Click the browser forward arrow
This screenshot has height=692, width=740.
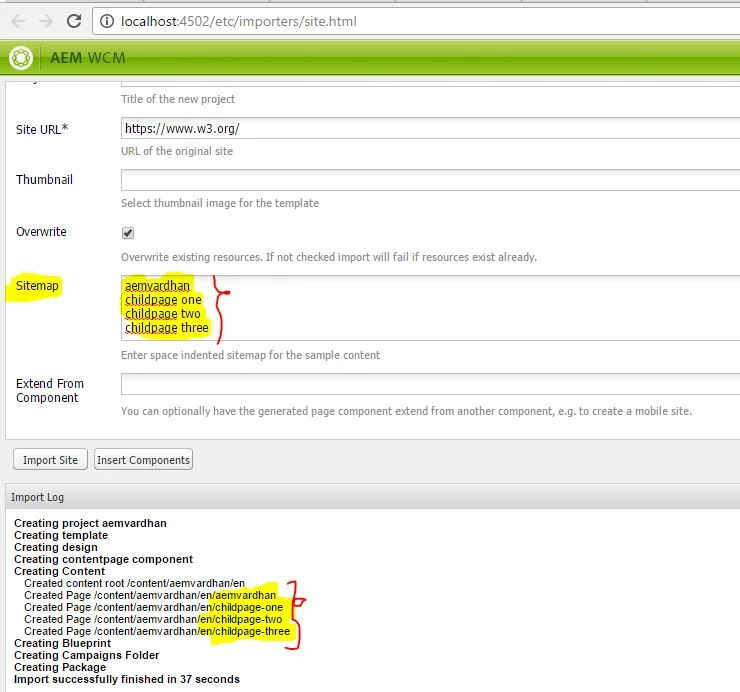pos(46,21)
